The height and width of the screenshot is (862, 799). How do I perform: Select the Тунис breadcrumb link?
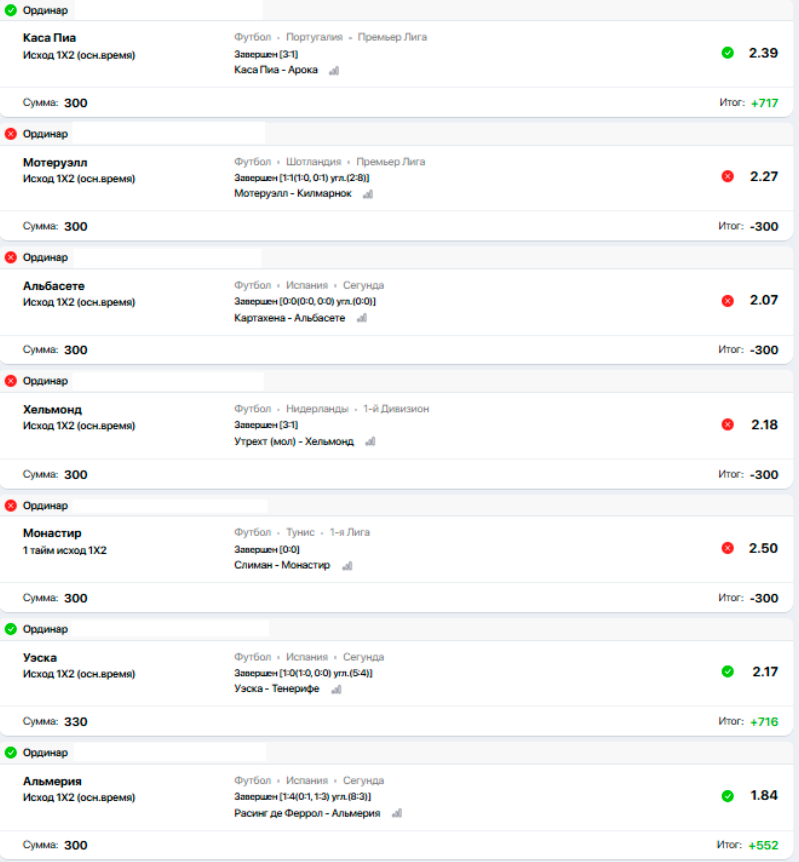(x=300, y=533)
